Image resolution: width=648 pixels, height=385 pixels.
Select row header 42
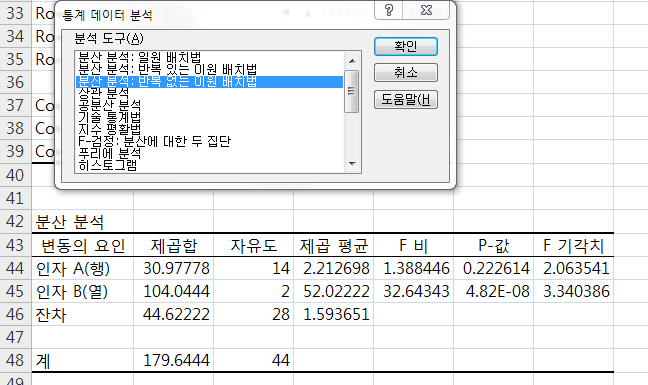15,221
